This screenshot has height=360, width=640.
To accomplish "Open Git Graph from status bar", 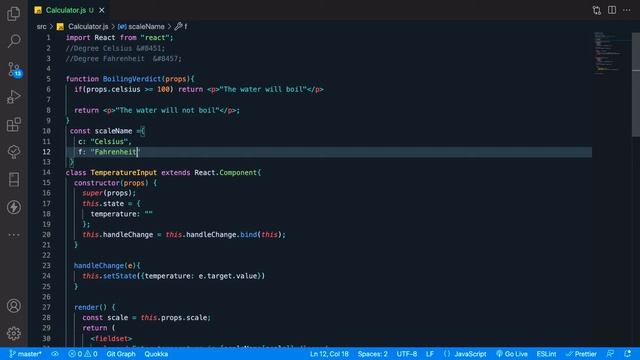I will coord(121,354).
